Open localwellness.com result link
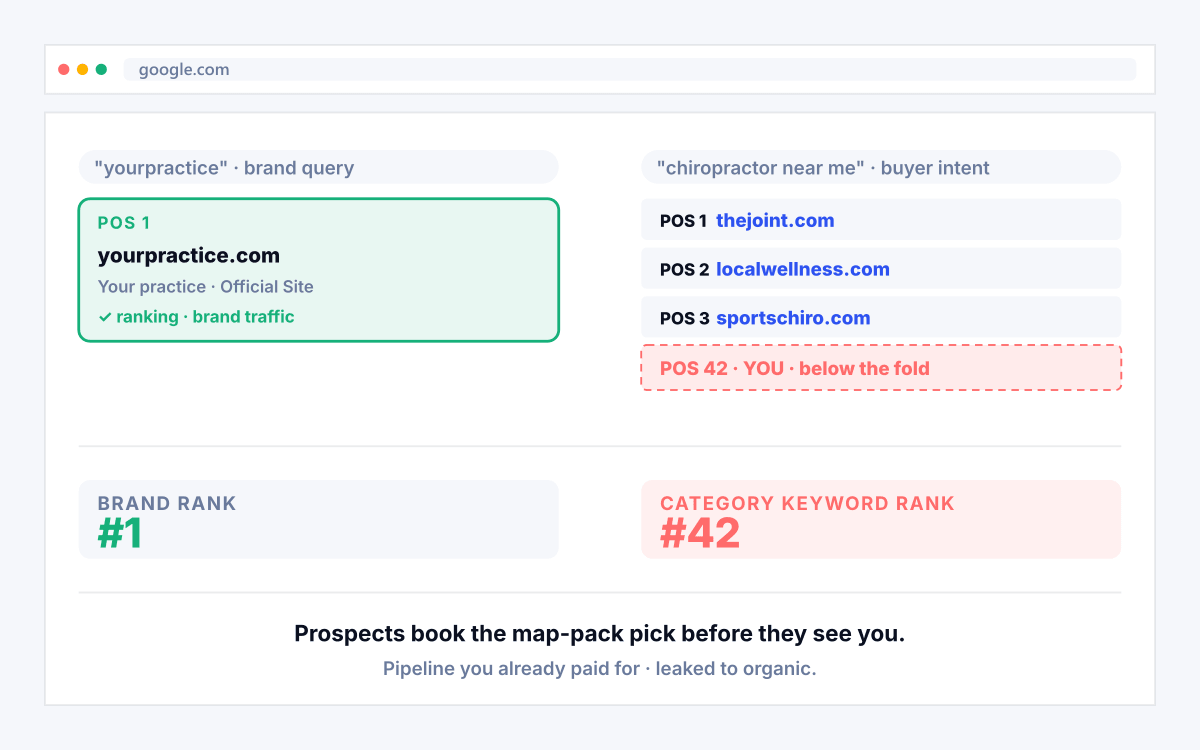1200x750 pixels. coord(803,269)
